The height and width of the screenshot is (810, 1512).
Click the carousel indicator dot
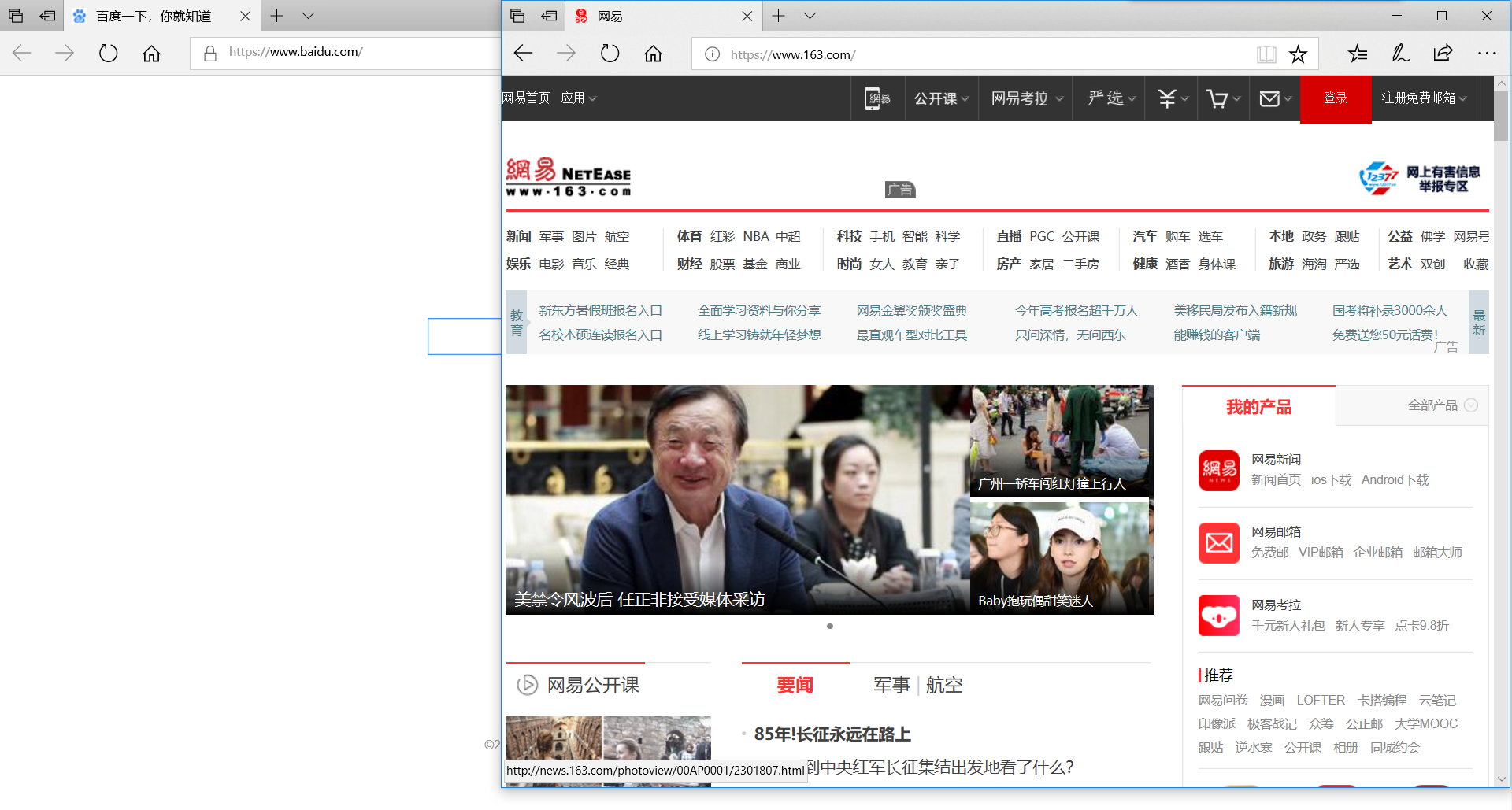(830, 627)
